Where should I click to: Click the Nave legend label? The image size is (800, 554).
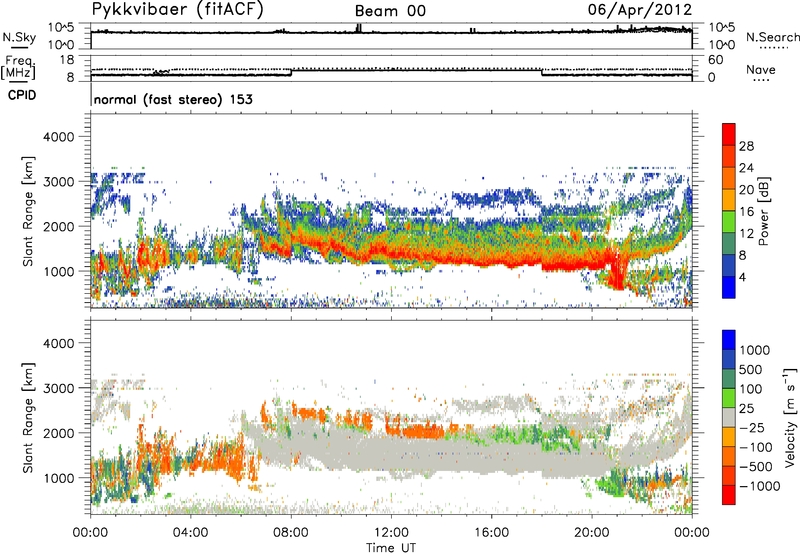click(761, 69)
